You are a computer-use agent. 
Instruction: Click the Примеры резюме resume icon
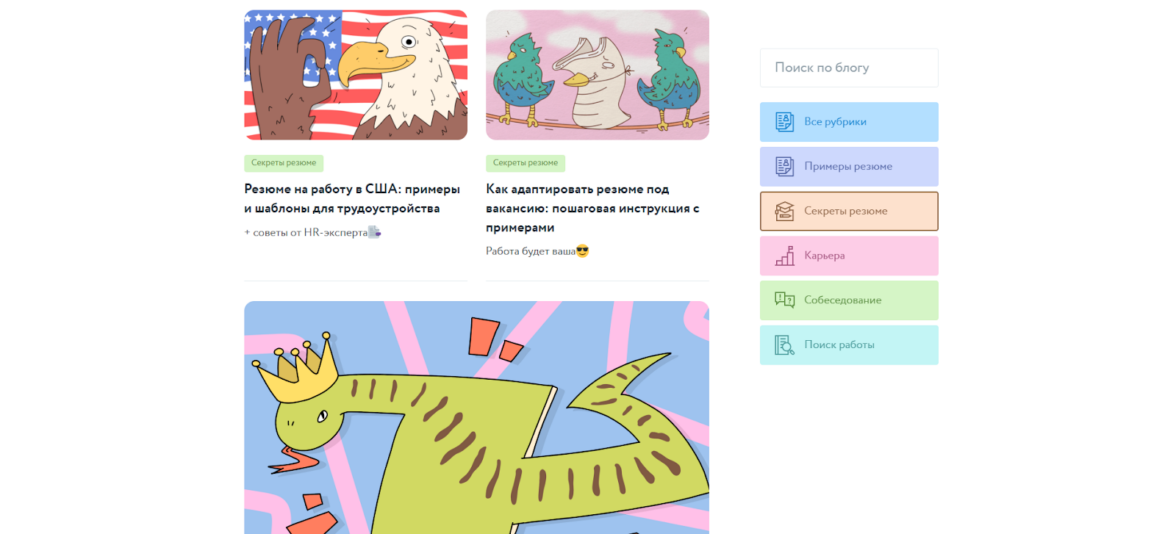tap(784, 166)
